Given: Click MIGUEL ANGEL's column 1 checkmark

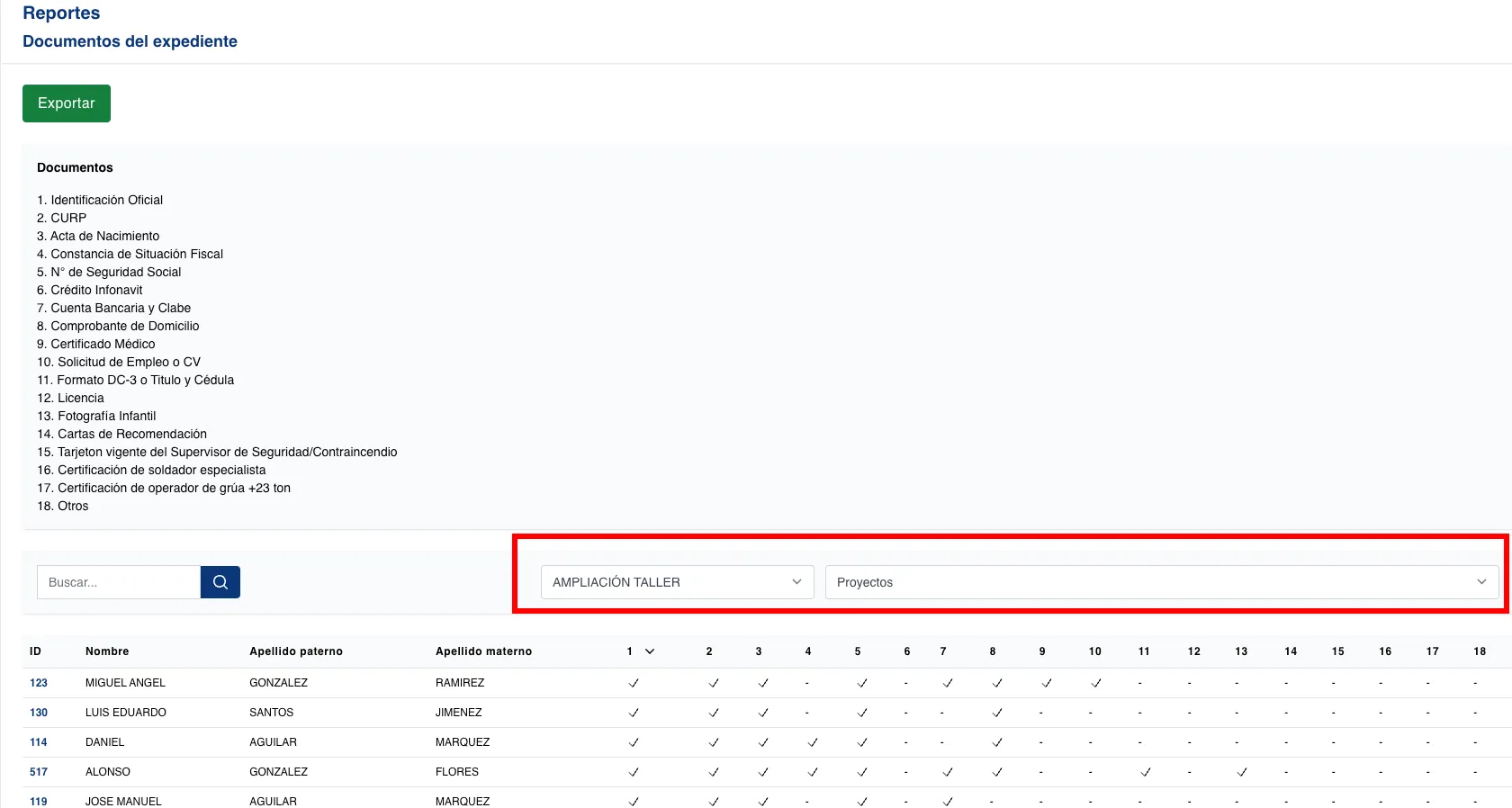Looking at the screenshot, I should point(634,683).
